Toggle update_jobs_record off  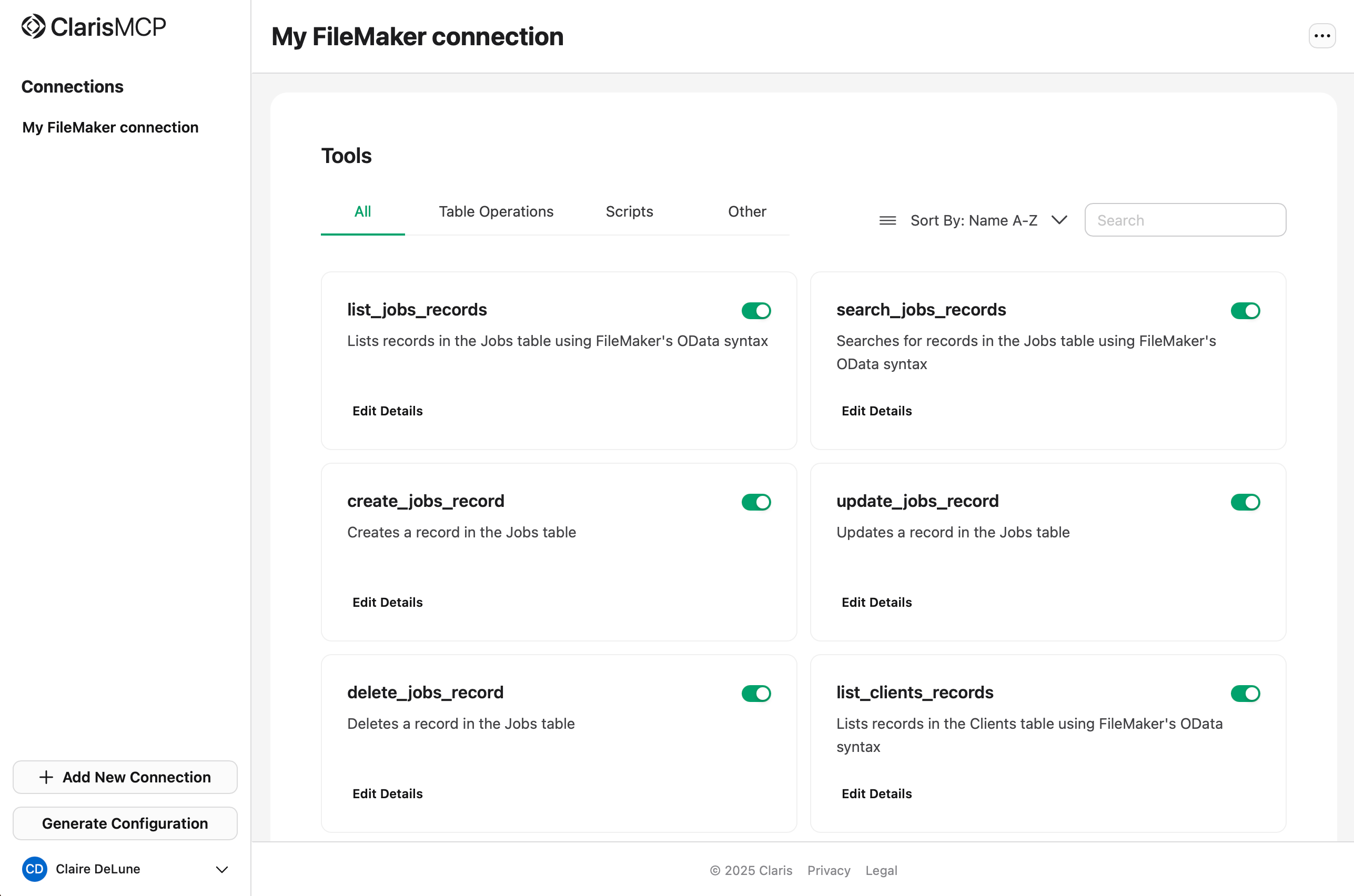coord(1246,502)
